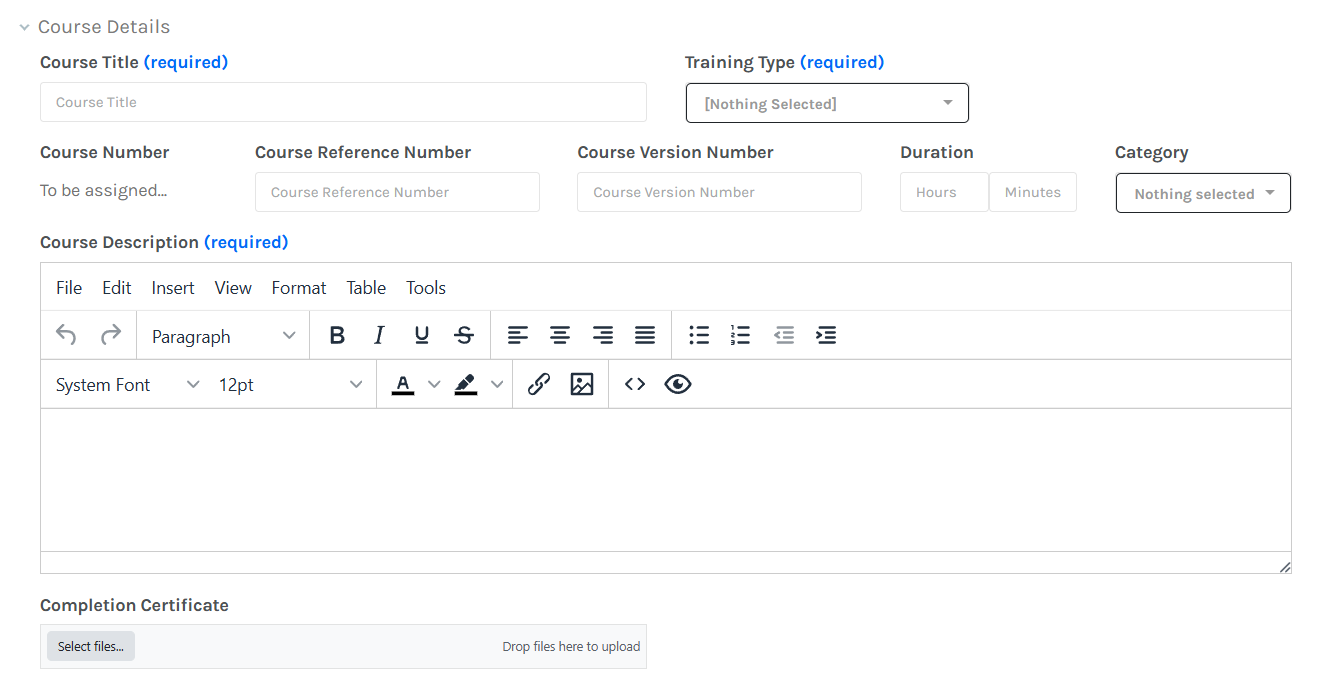
Task: Click the Undo icon in editor
Action: (66, 335)
